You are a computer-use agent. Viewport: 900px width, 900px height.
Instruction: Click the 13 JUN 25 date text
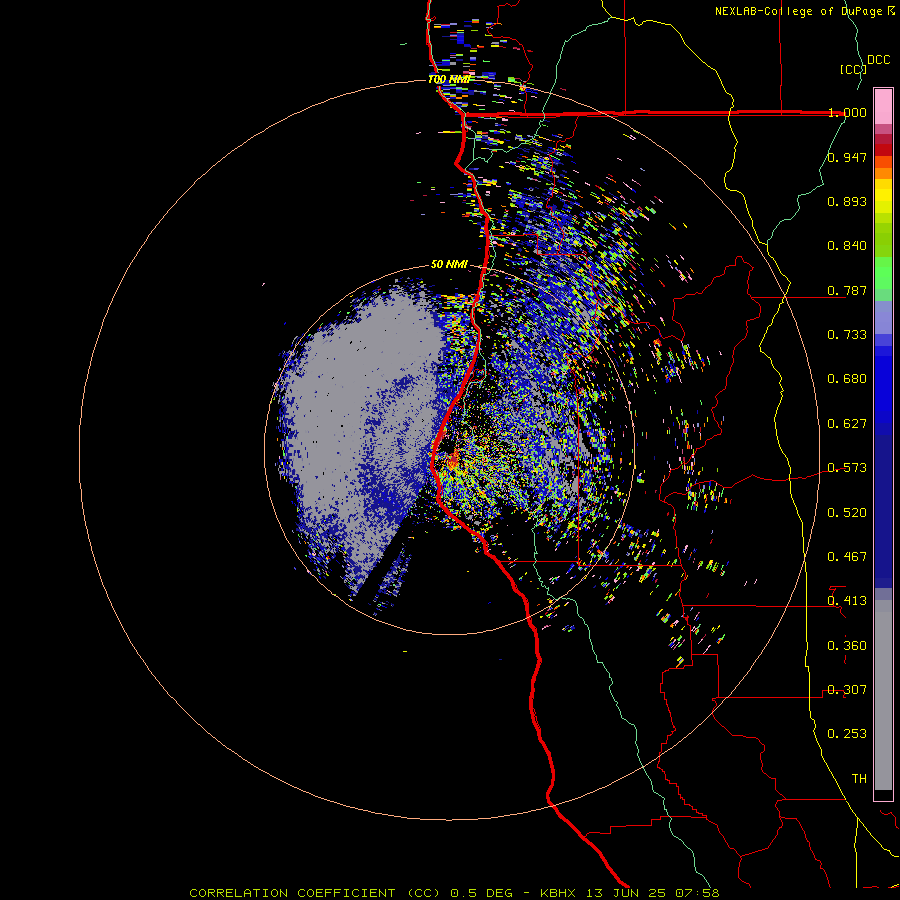coord(626,893)
